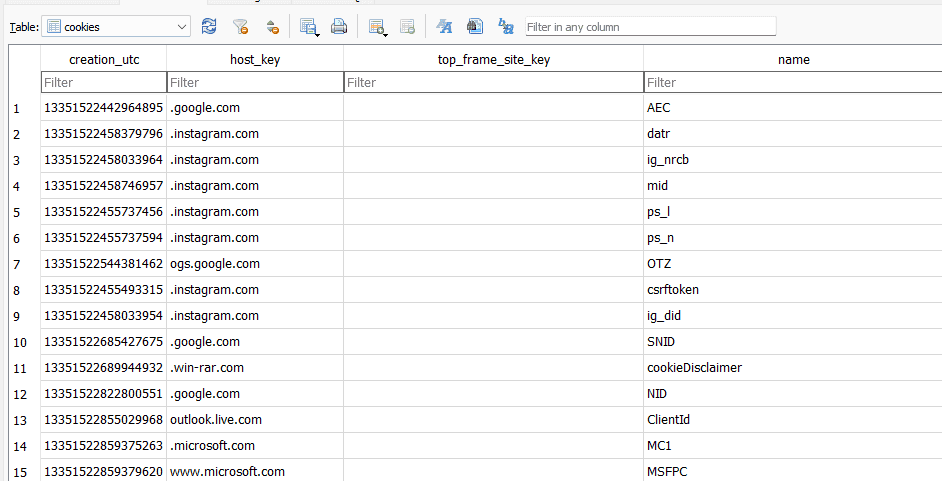Select cell 13351522458746957
The height and width of the screenshot is (481, 942).
[x=104, y=186]
